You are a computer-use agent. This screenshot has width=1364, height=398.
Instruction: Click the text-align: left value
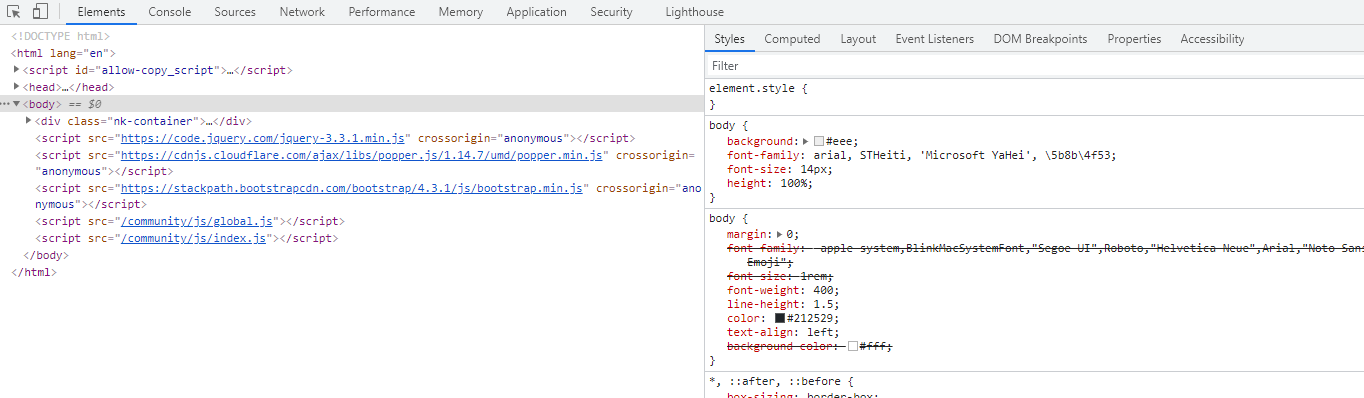pos(819,332)
